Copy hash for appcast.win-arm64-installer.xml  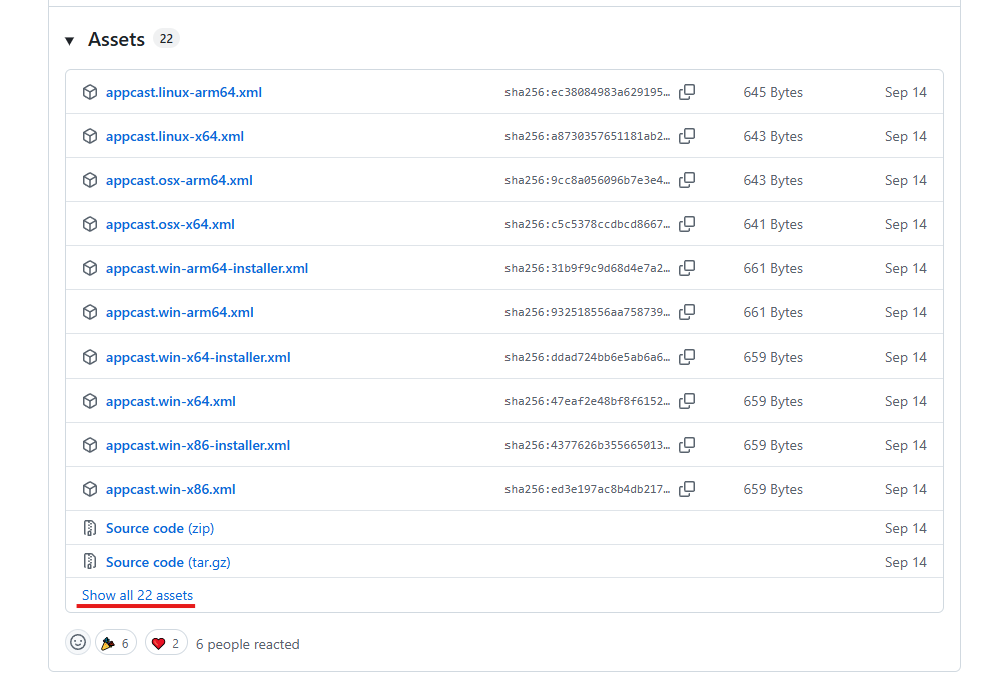(687, 268)
